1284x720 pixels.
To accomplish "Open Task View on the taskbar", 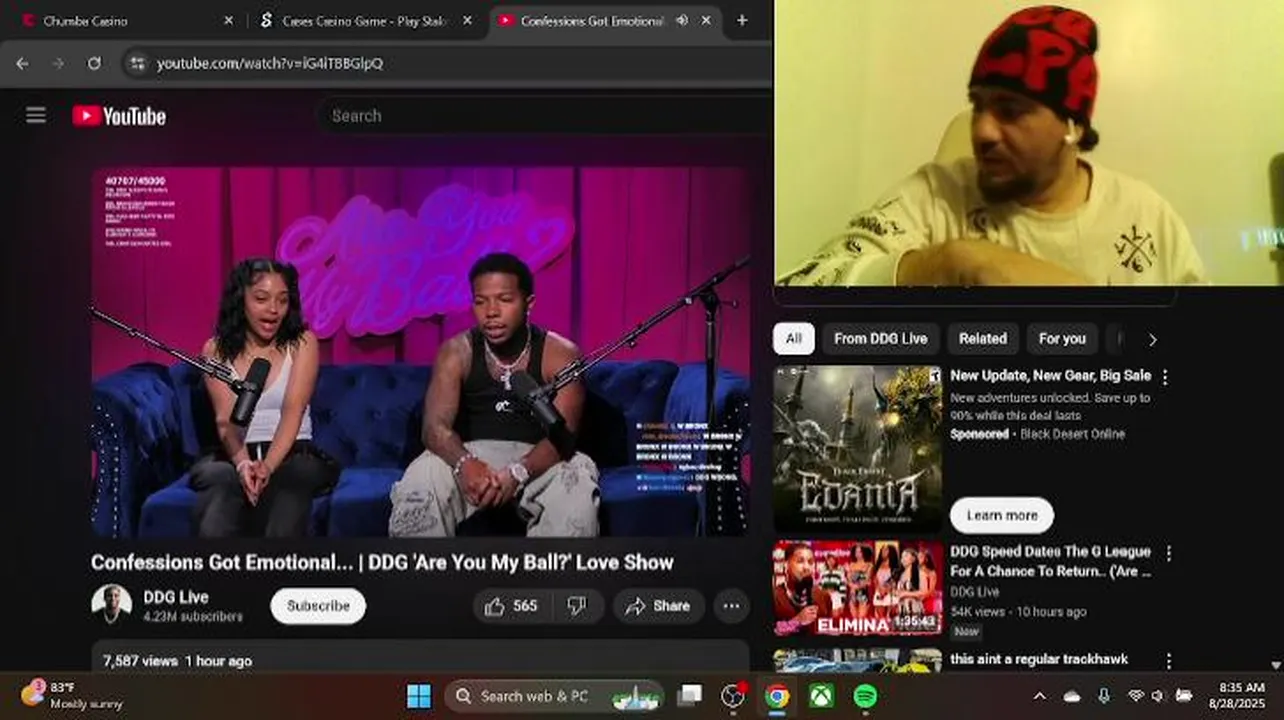I will click(x=690, y=696).
